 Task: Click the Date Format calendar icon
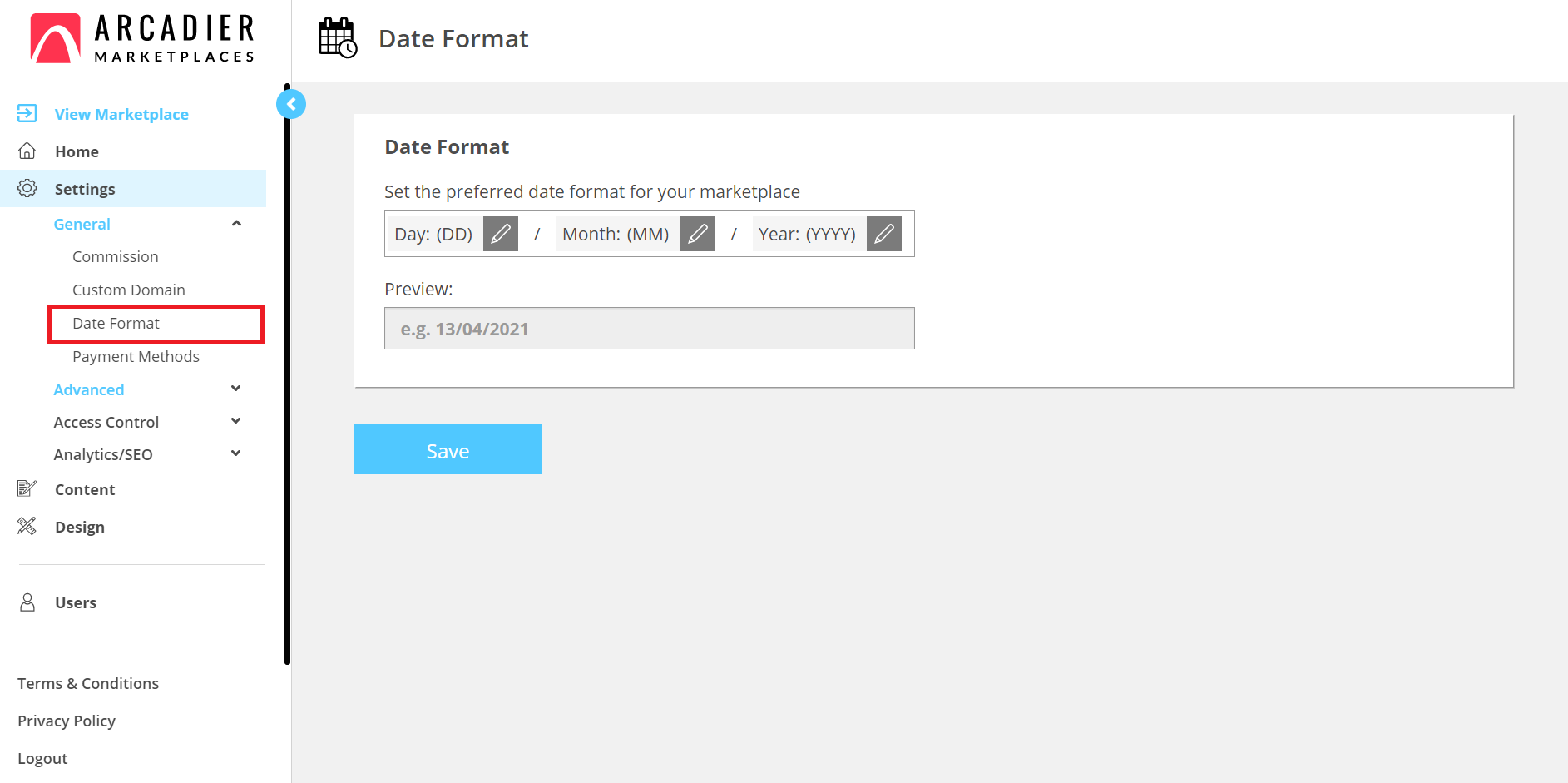336,37
